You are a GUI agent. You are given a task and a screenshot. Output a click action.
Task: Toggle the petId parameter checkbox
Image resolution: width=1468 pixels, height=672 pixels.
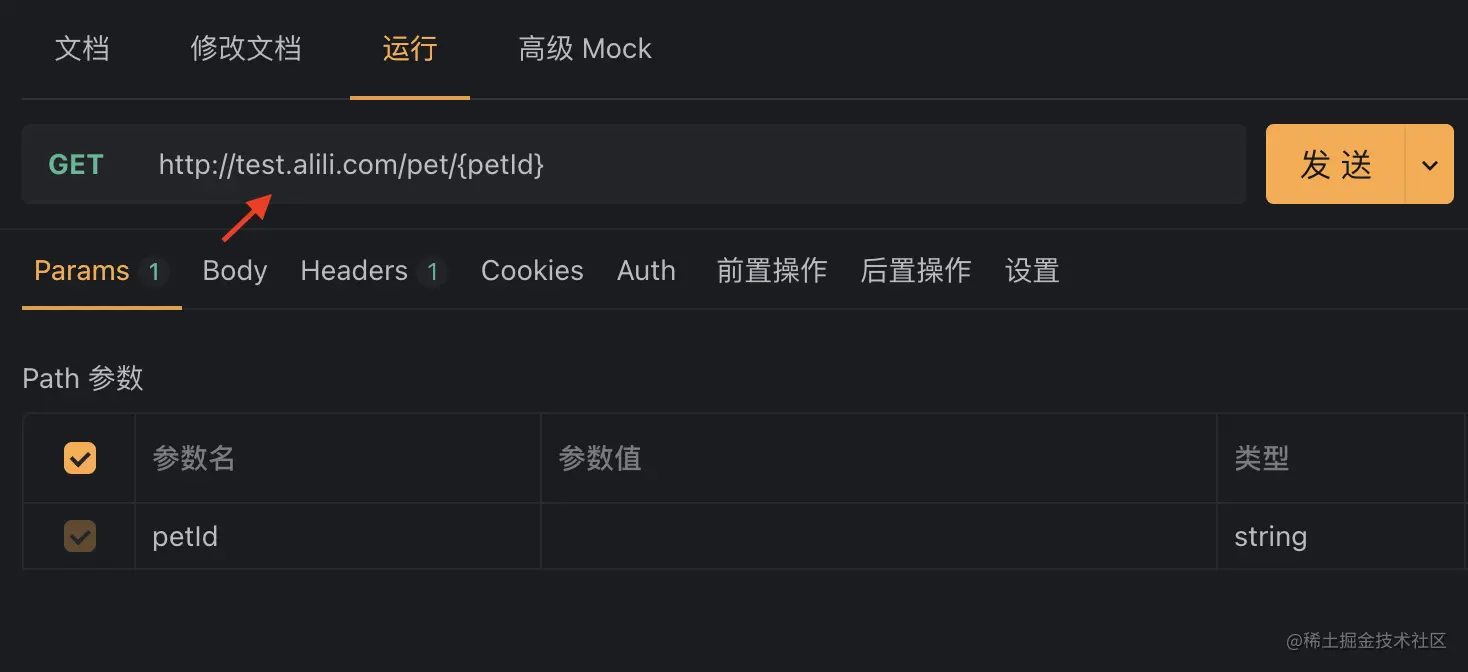point(79,536)
